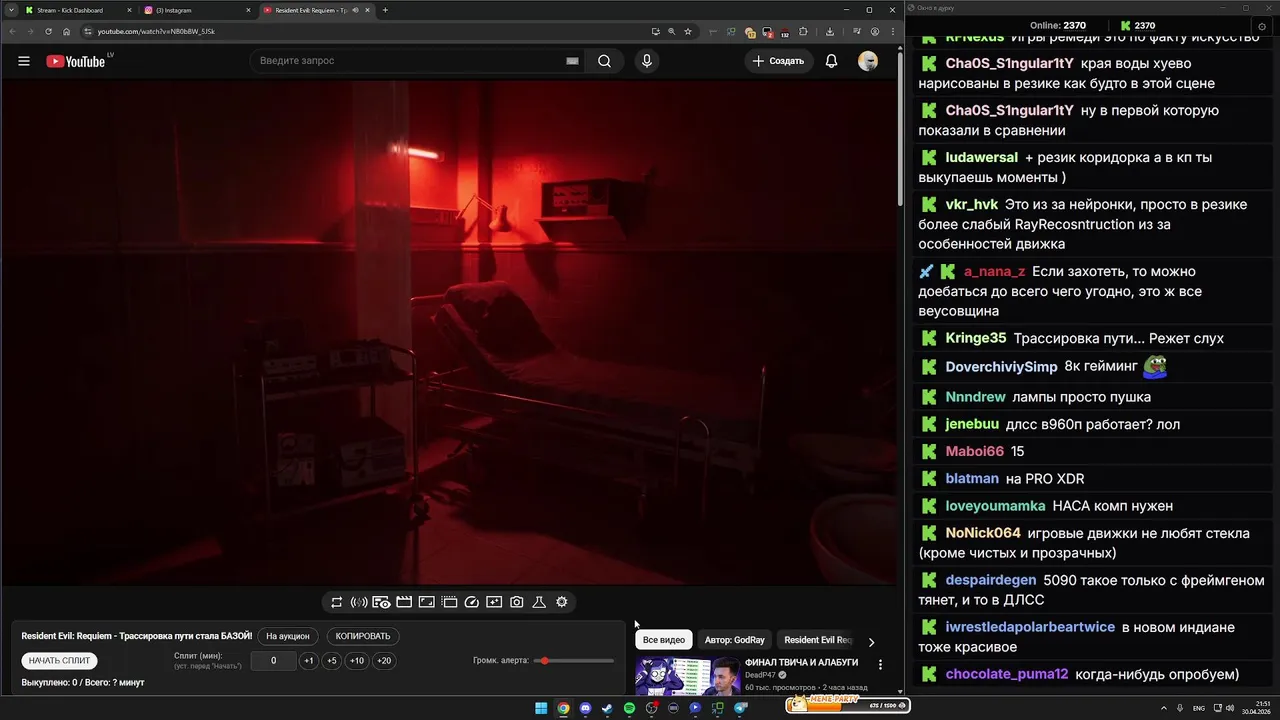
Task: Open the Создать create menu
Action: pos(778,61)
